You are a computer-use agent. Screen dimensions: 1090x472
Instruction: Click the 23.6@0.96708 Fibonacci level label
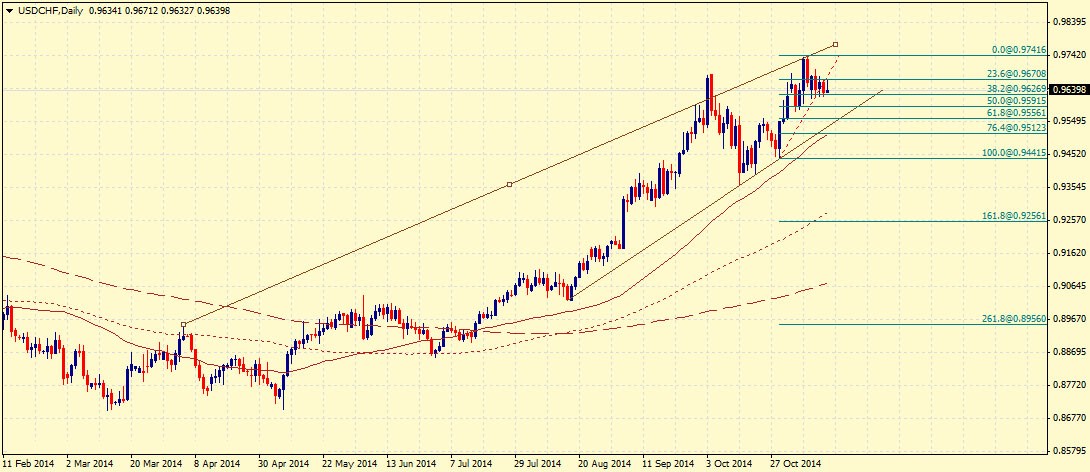tap(1016, 73)
